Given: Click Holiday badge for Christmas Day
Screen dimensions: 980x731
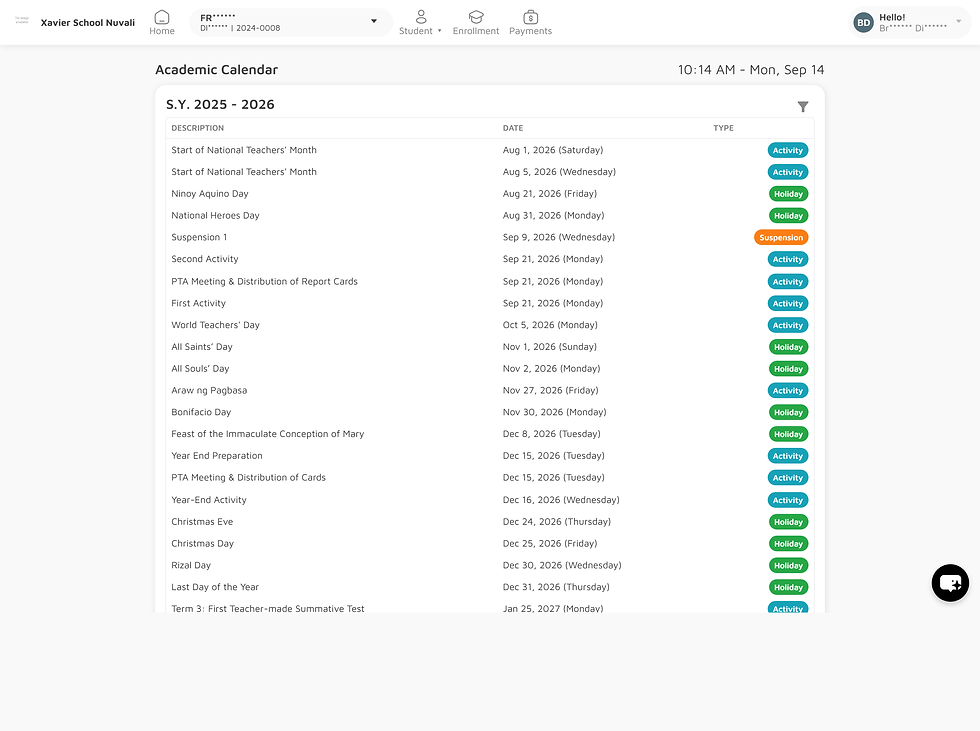Looking at the screenshot, I should [x=788, y=544].
